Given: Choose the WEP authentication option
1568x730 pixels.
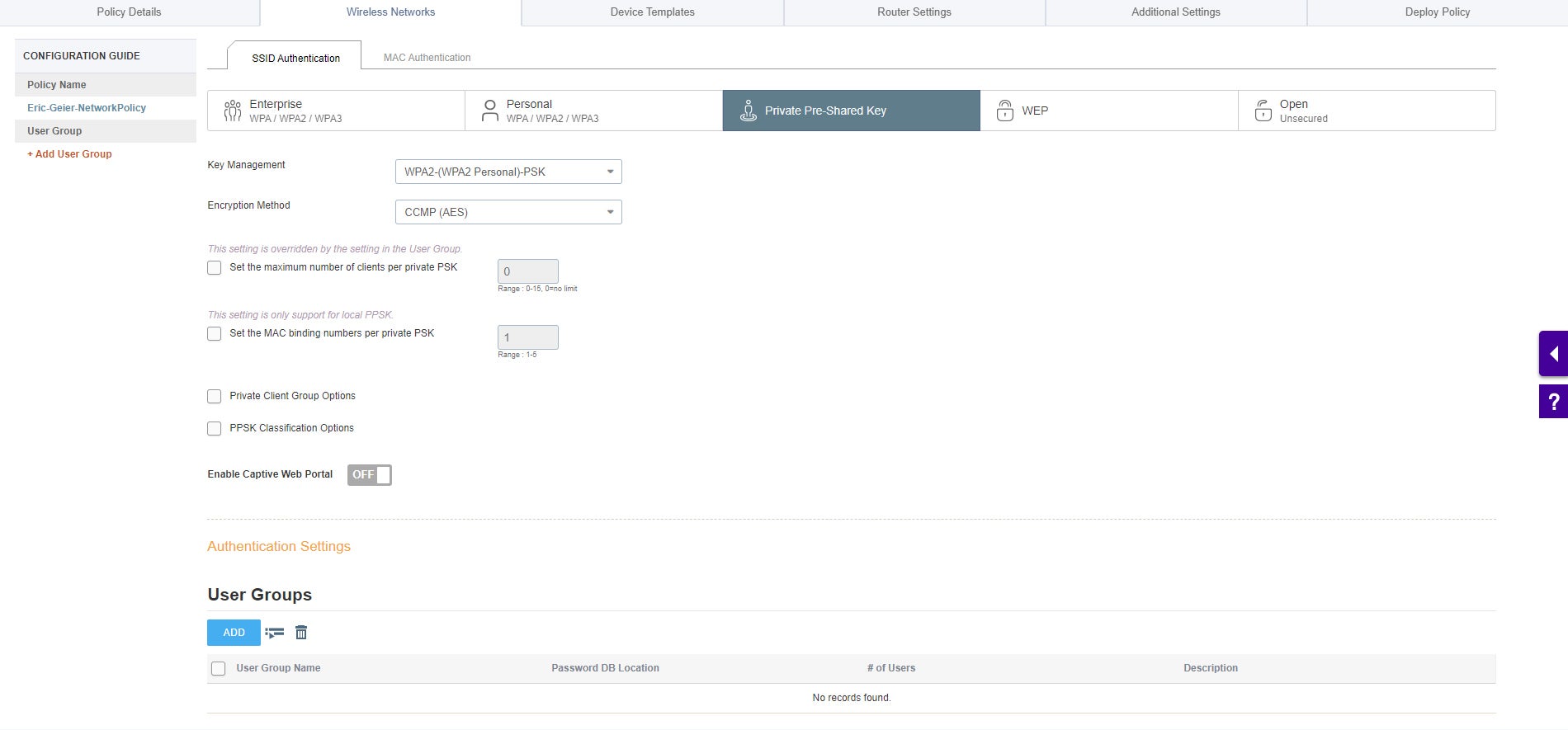Looking at the screenshot, I should pyautogui.click(x=1109, y=111).
